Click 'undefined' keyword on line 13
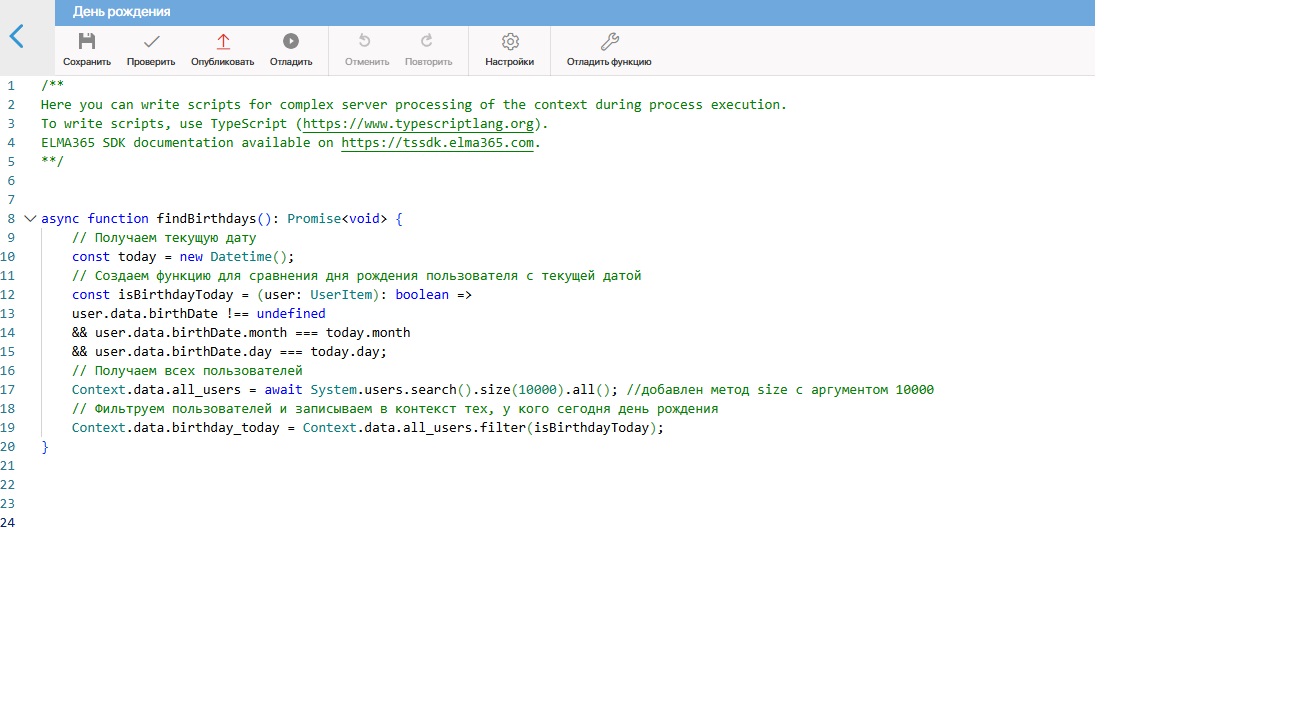Screen dimensions: 1315x725 coord(291,314)
